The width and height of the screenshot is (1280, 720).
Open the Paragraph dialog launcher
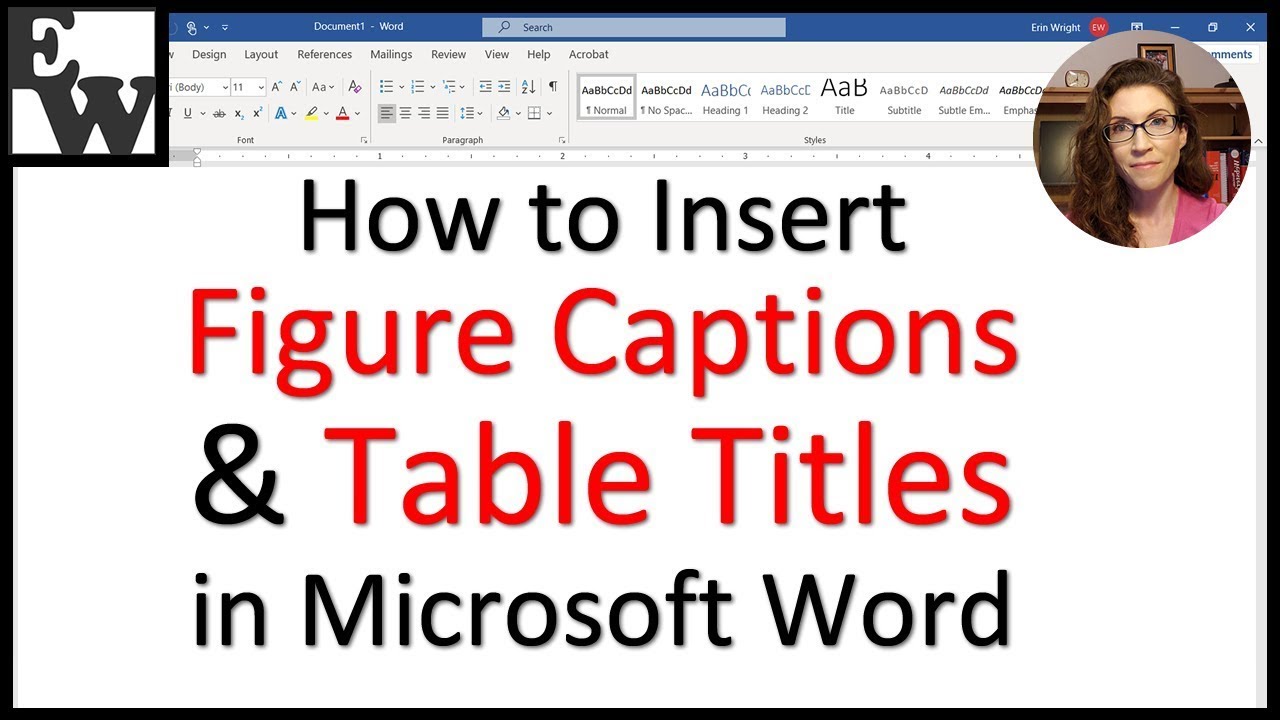click(x=562, y=140)
